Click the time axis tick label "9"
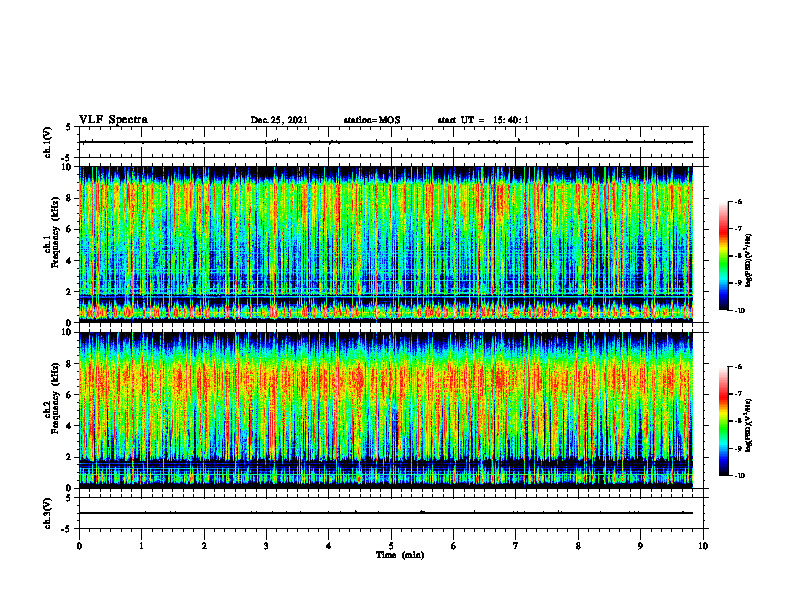Screen dimensions: 792x612 [640, 546]
